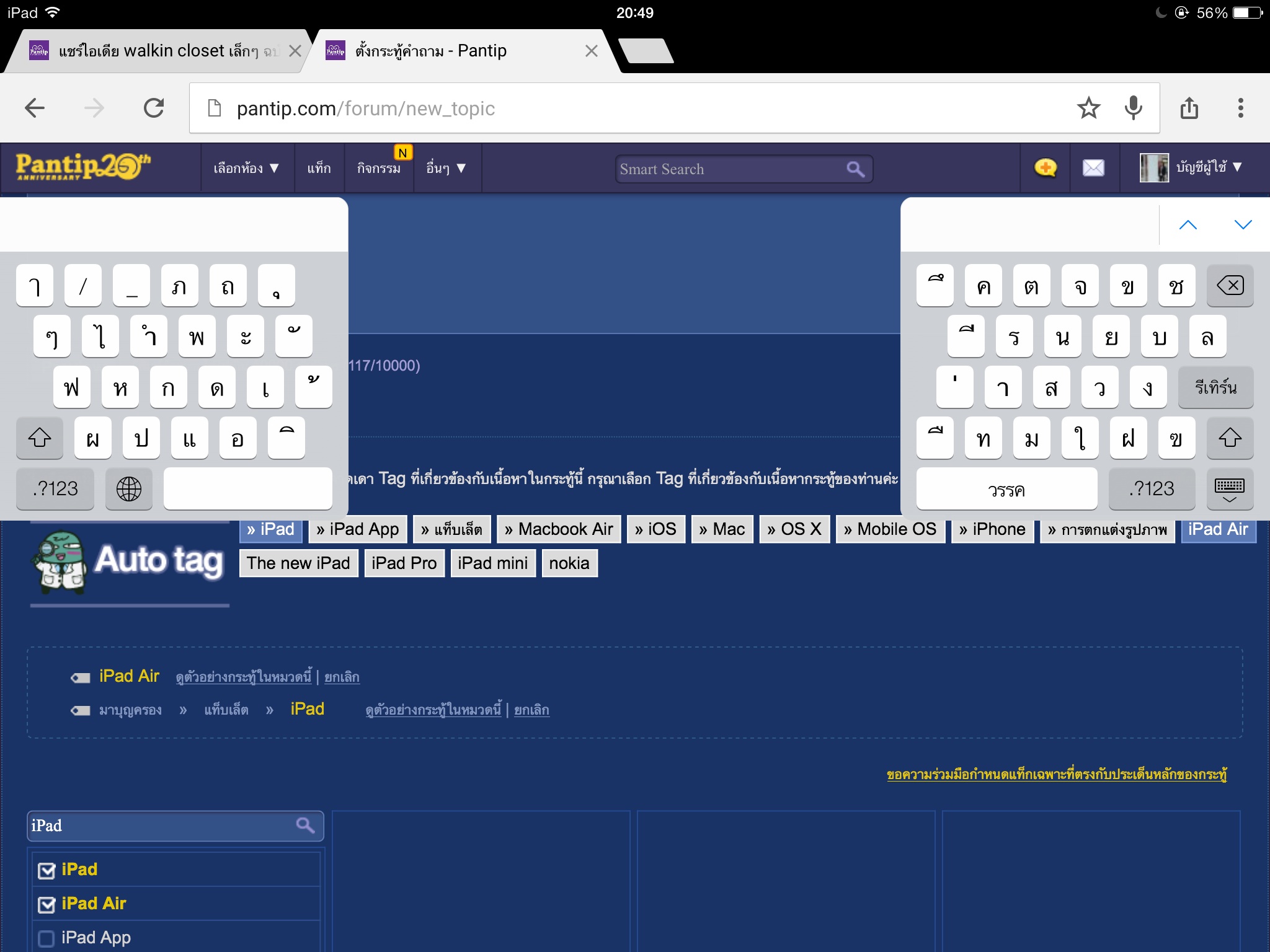Click the tag search magnifier icon

point(305,825)
